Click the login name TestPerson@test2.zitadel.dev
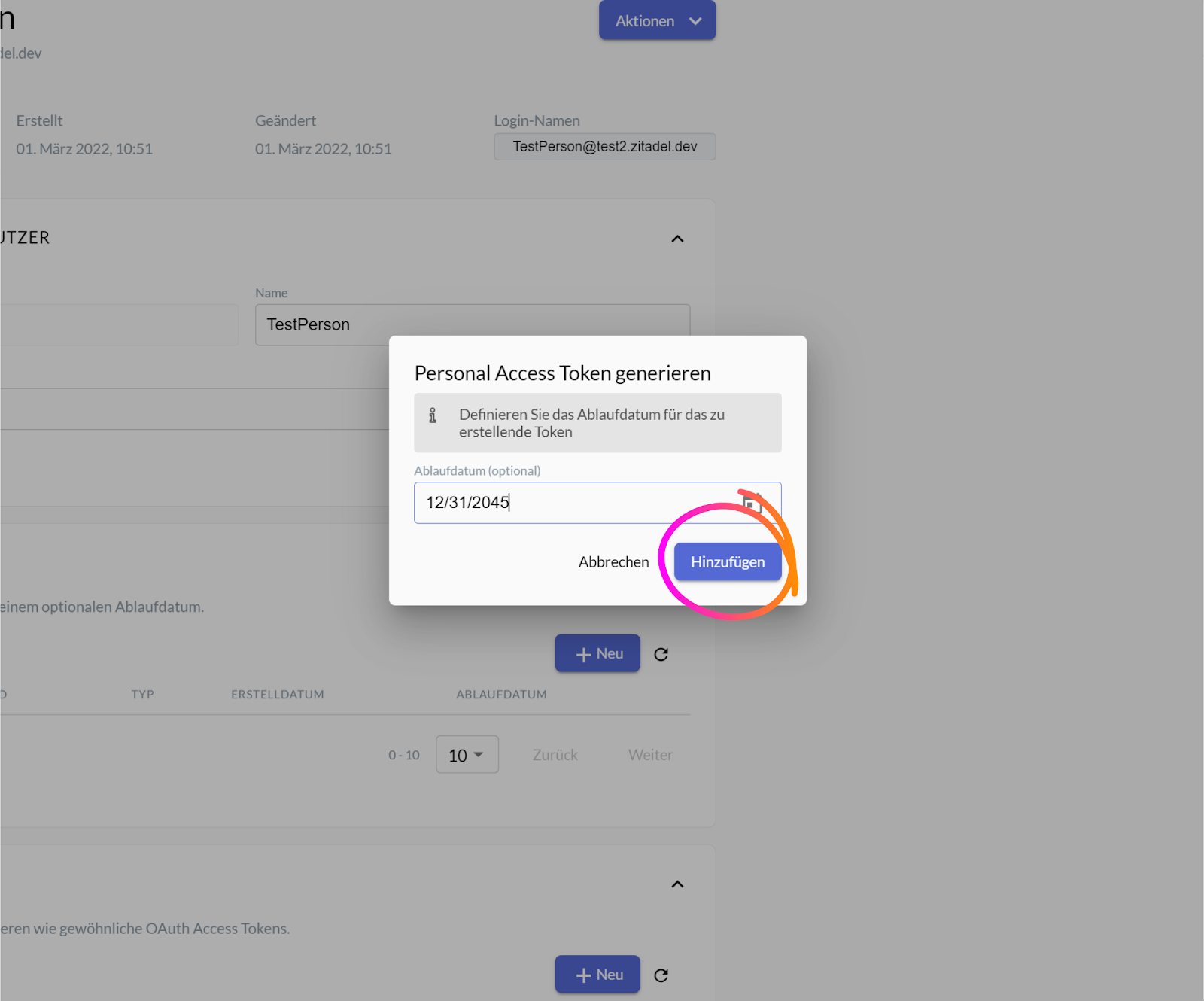 point(604,147)
